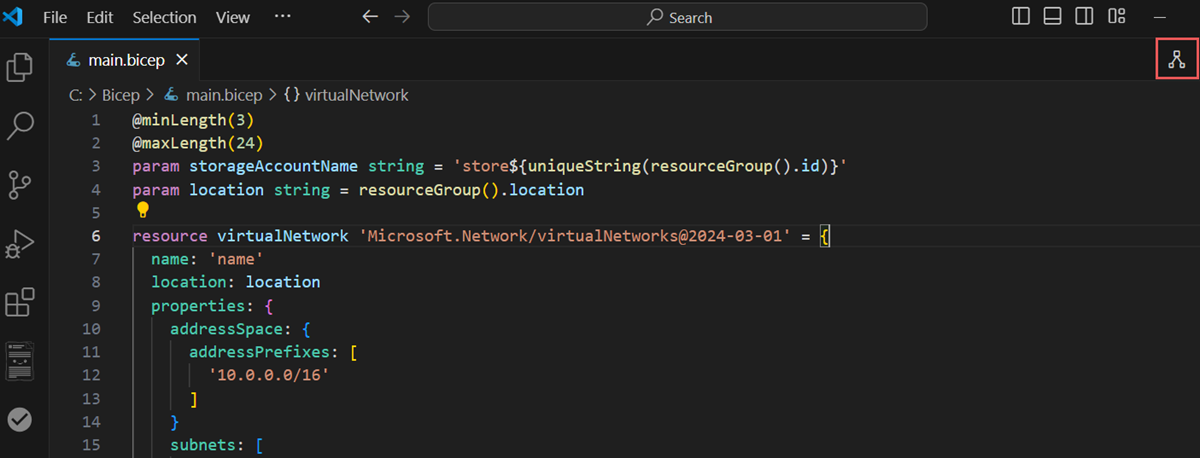Open the File menu
Image resolution: width=1200 pixels, height=458 pixels.
tap(56, 17)
